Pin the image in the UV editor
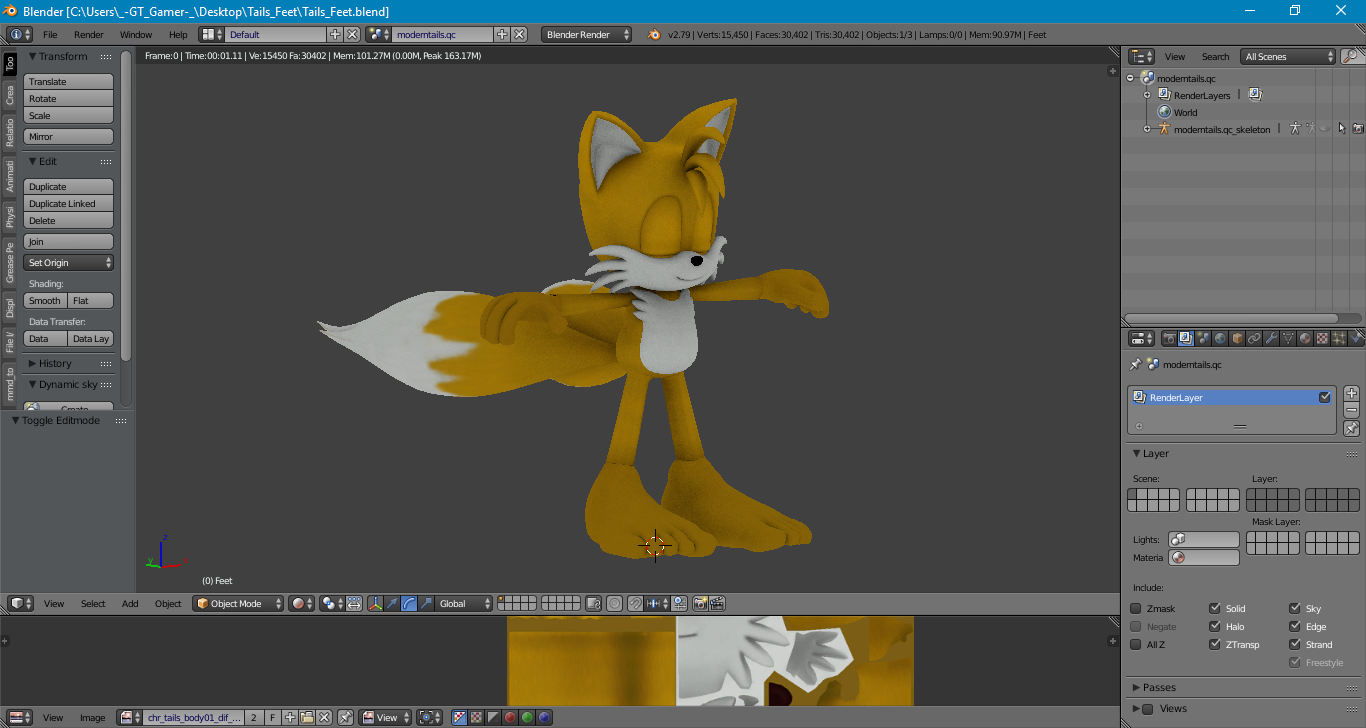 tap(345, 717)
